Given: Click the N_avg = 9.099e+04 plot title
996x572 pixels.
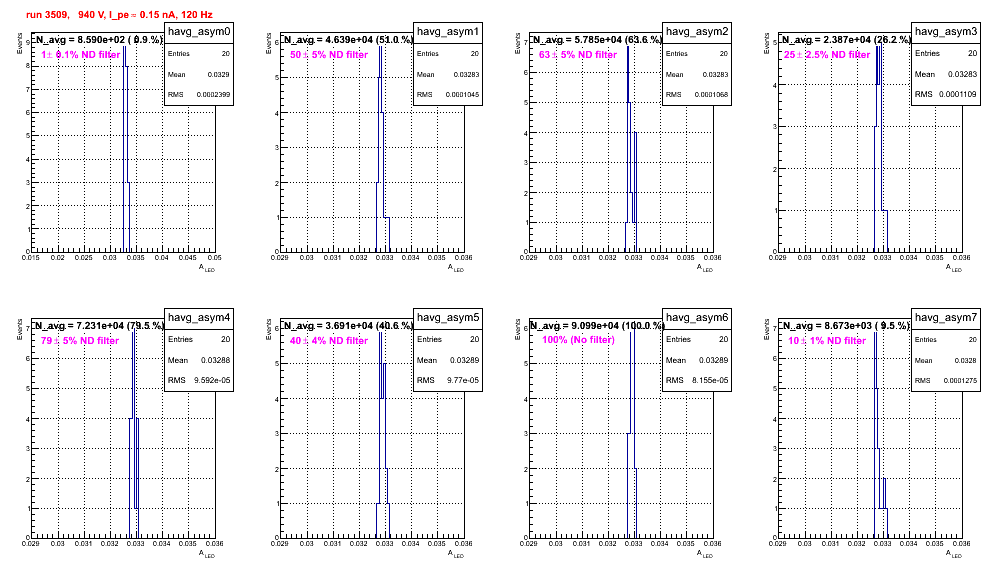Looking at the screenshot, I should pos(597,326).
